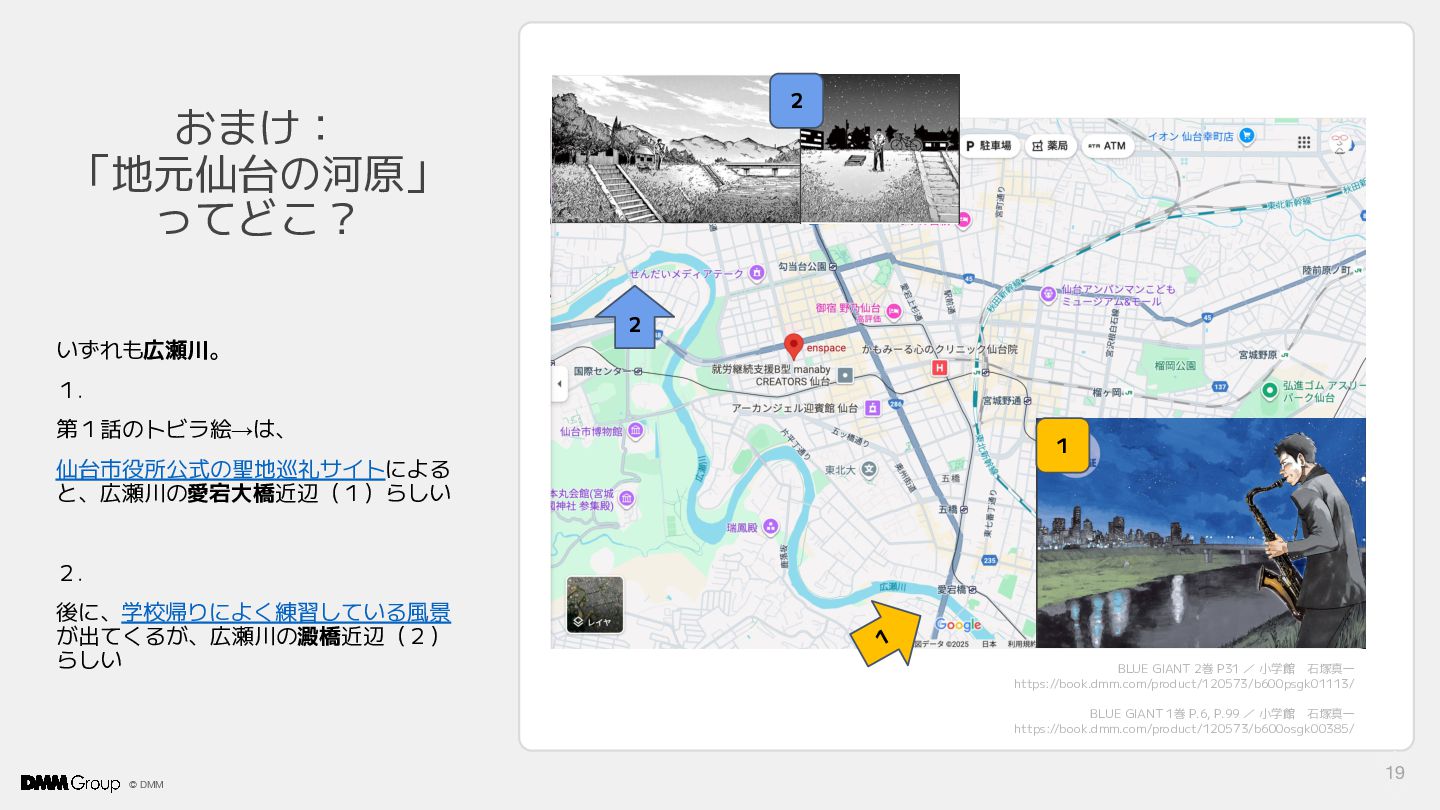Select the ATM filter chip

click(x=1107, y=146)
